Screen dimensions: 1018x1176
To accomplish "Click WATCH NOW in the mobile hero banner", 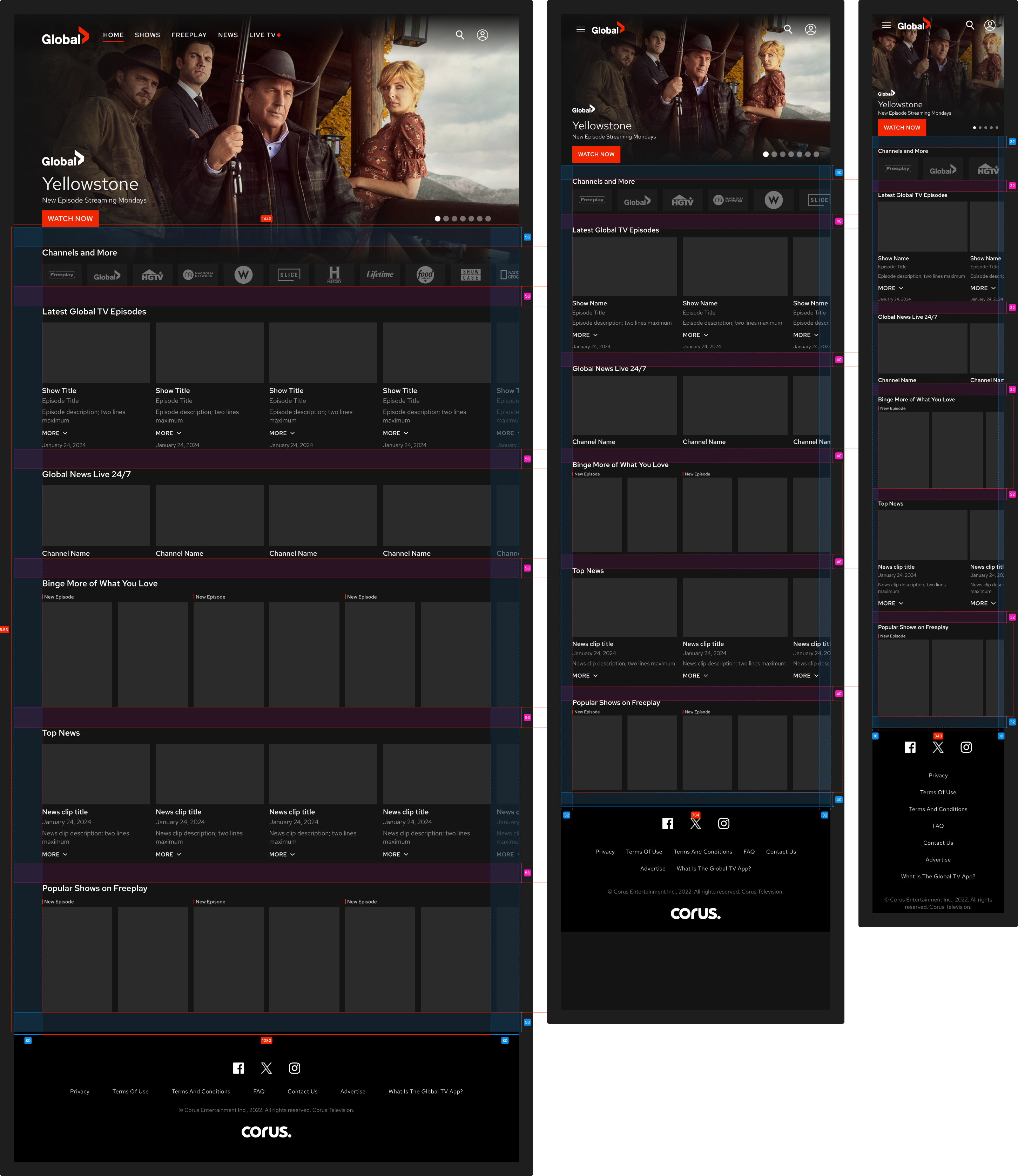I will [x=902, y=128].
